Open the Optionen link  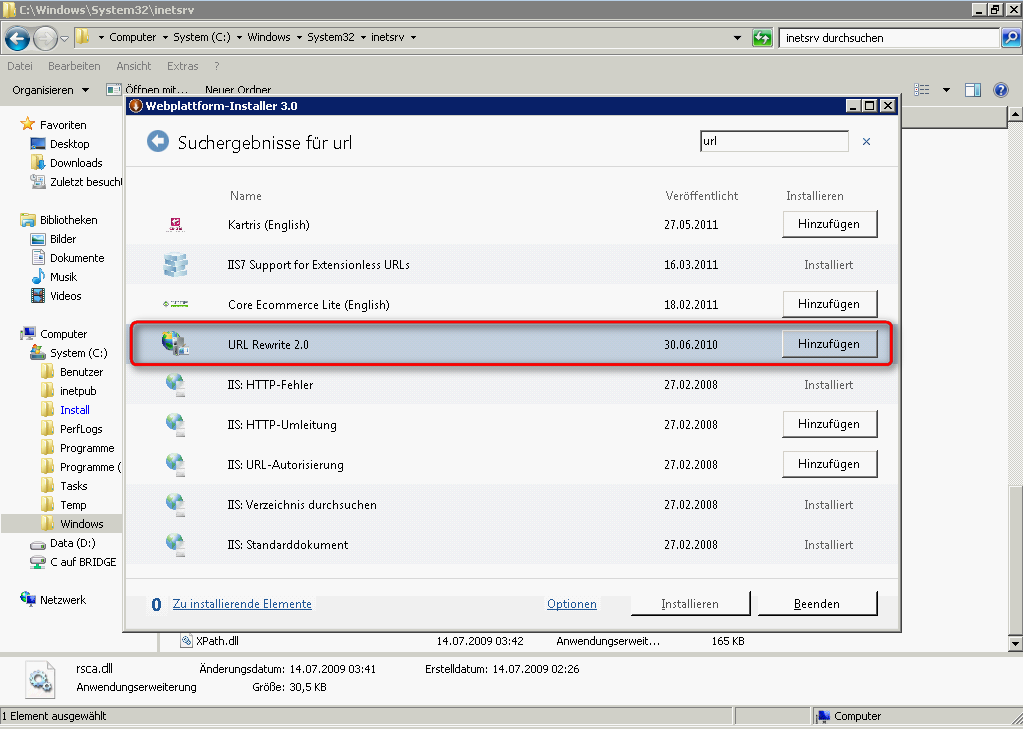point(572,604)
